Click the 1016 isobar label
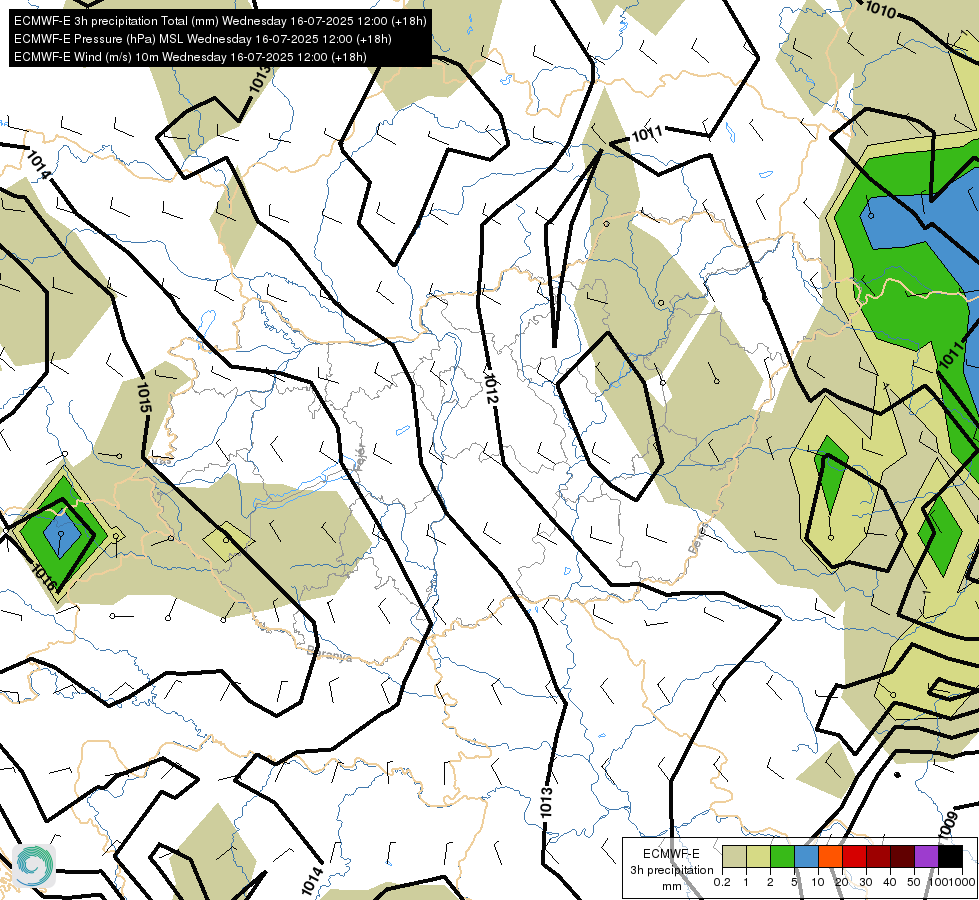 coord(45,578)
